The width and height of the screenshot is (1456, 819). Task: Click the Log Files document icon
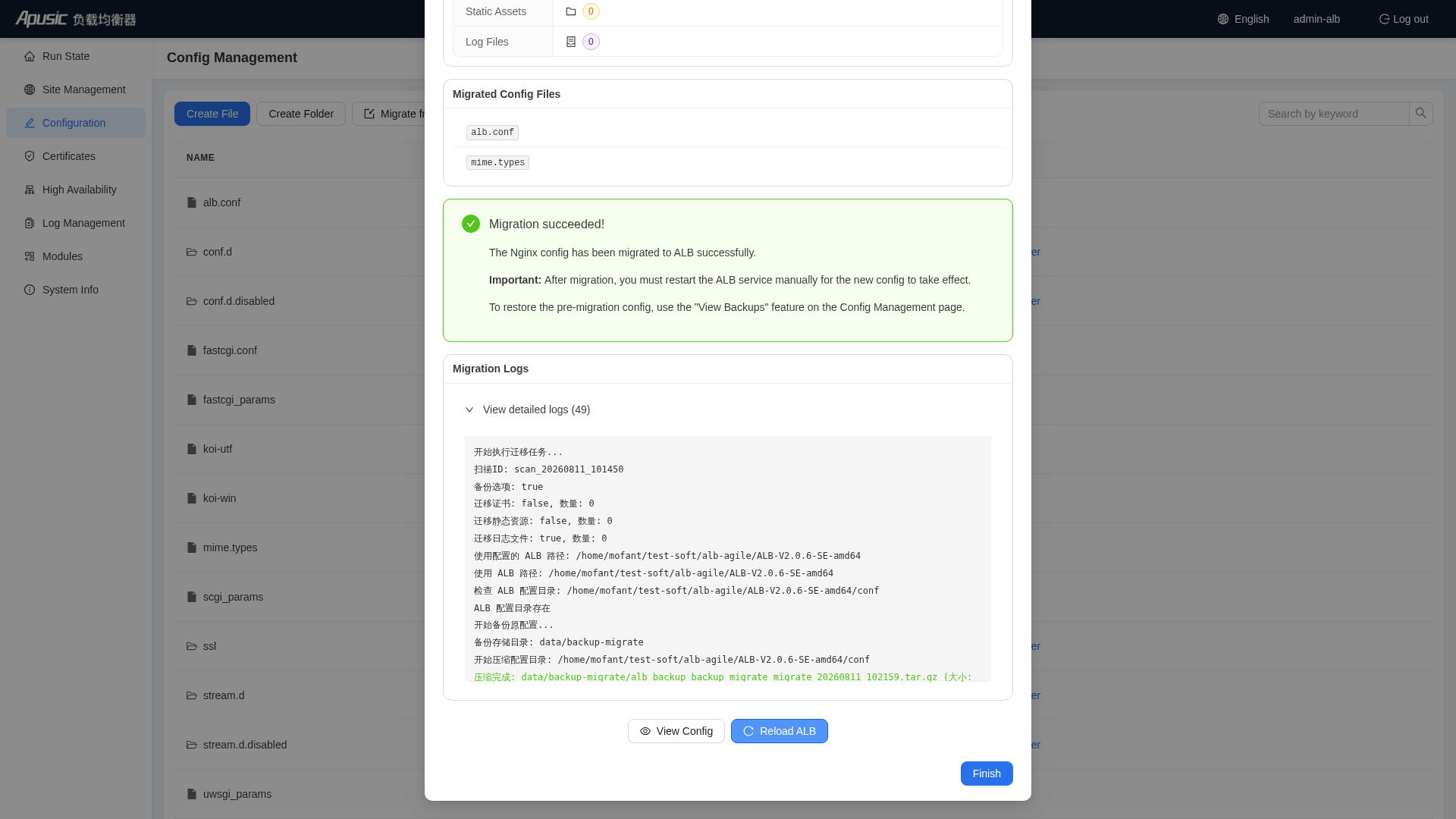[x=571, y=42]
